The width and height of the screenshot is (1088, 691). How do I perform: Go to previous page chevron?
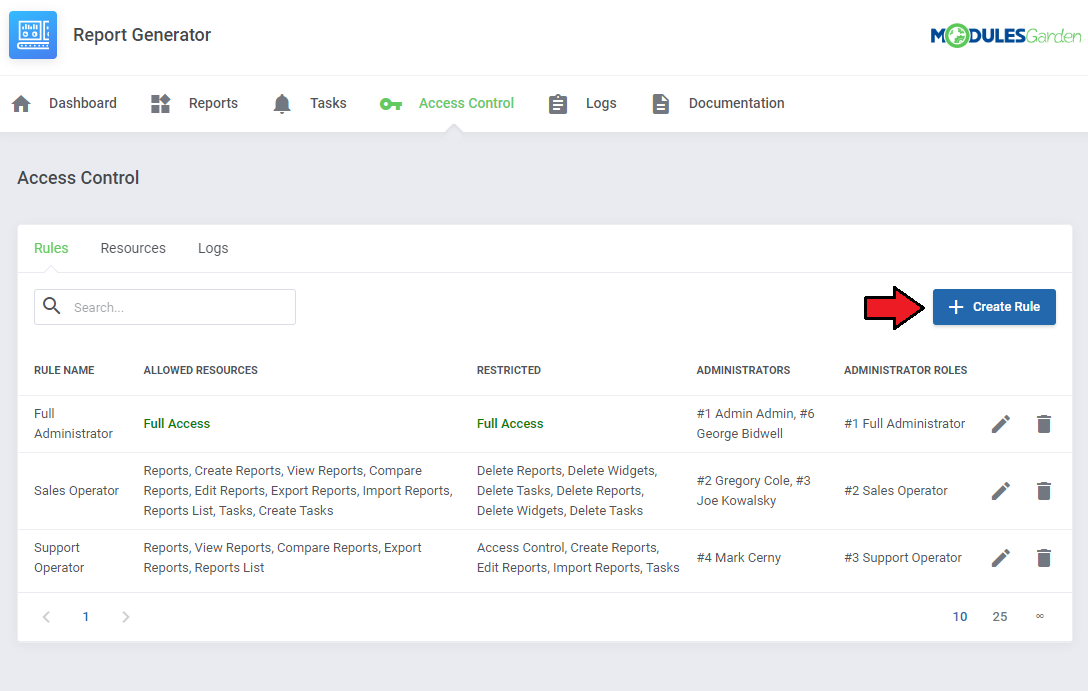(46, 617)
